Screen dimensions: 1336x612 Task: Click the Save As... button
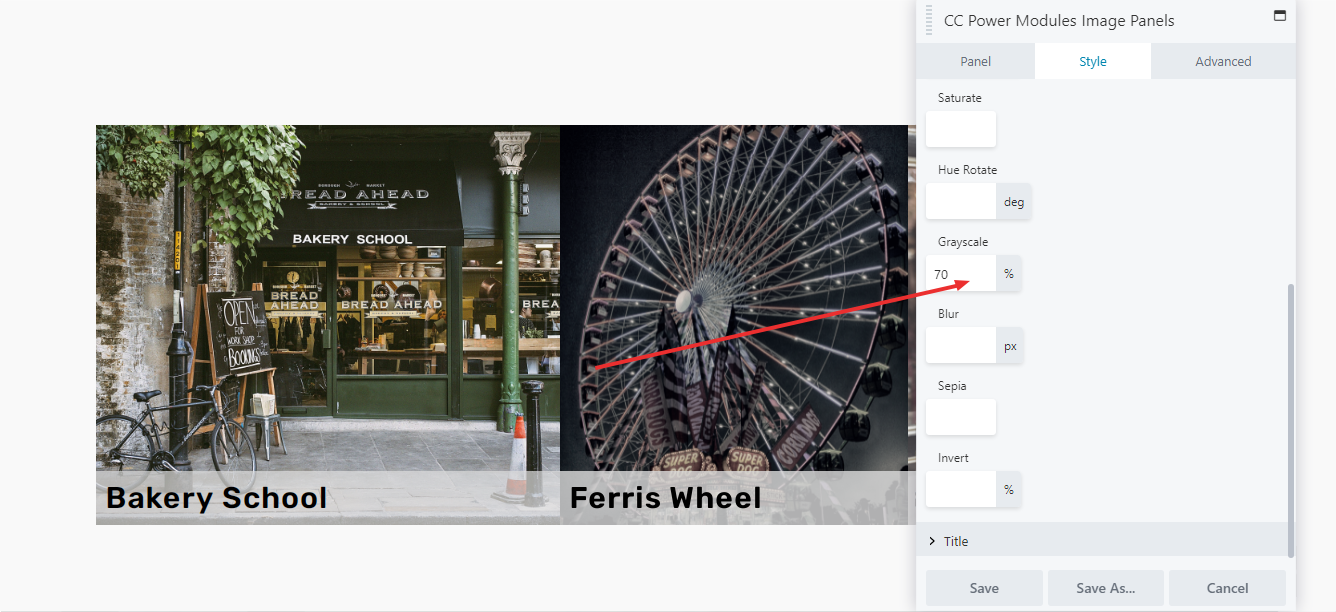coord(1106,588)
